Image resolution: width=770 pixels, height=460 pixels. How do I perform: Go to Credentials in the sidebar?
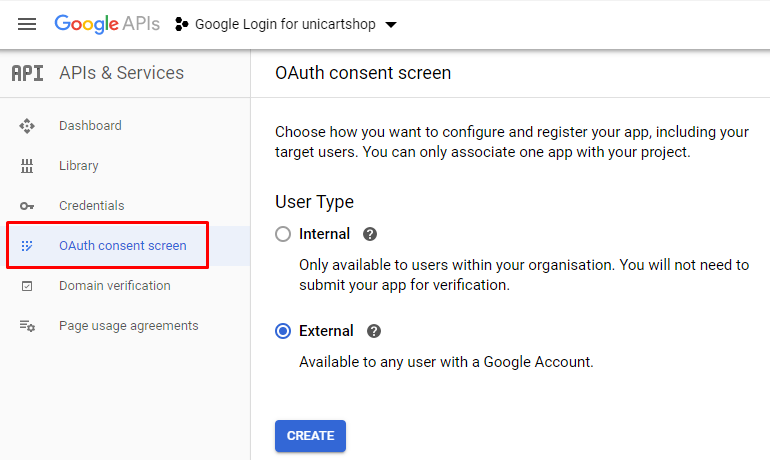[x=92, y=206]
